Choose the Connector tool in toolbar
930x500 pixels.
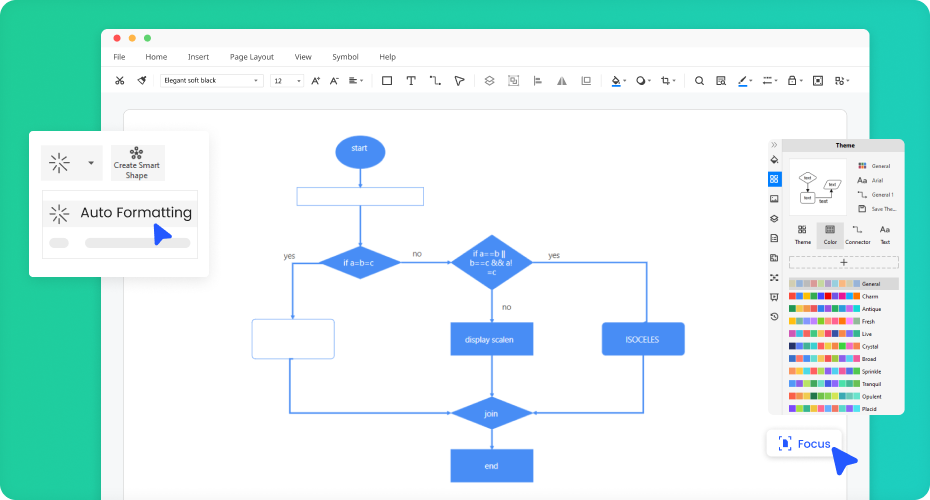pyautogui.click(x=435, y=81)
